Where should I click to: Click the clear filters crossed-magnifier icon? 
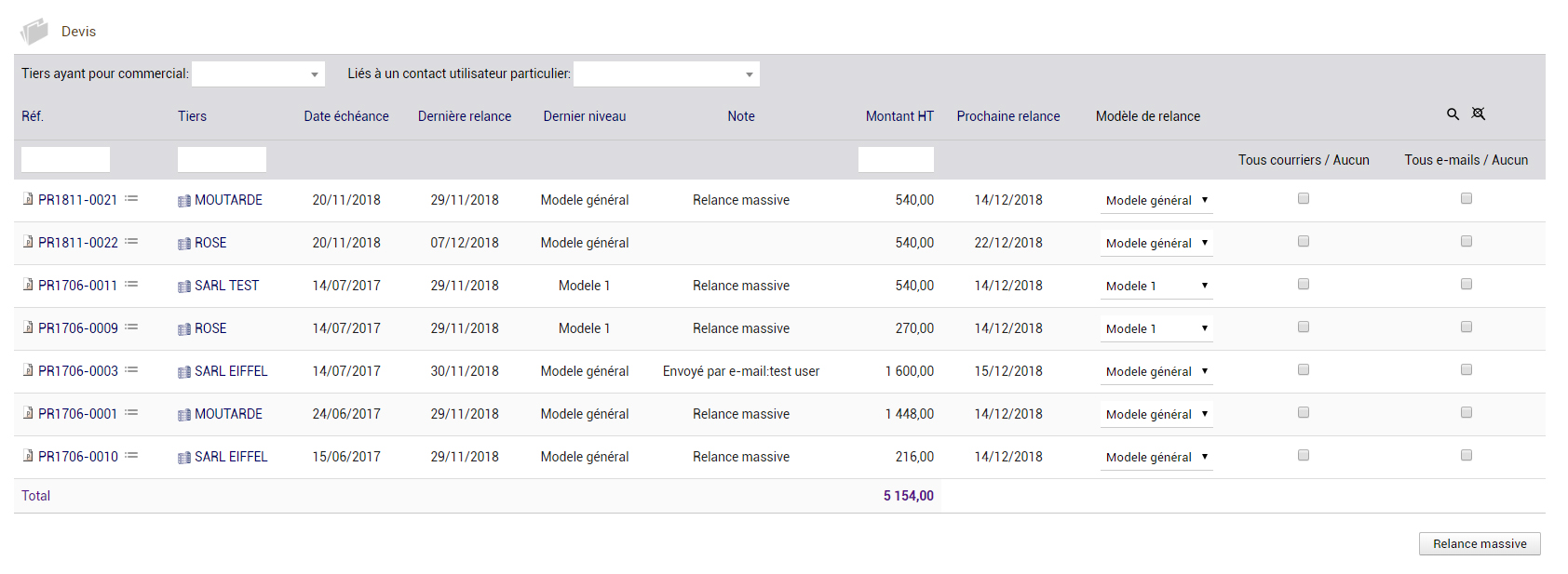[1478, 113]
